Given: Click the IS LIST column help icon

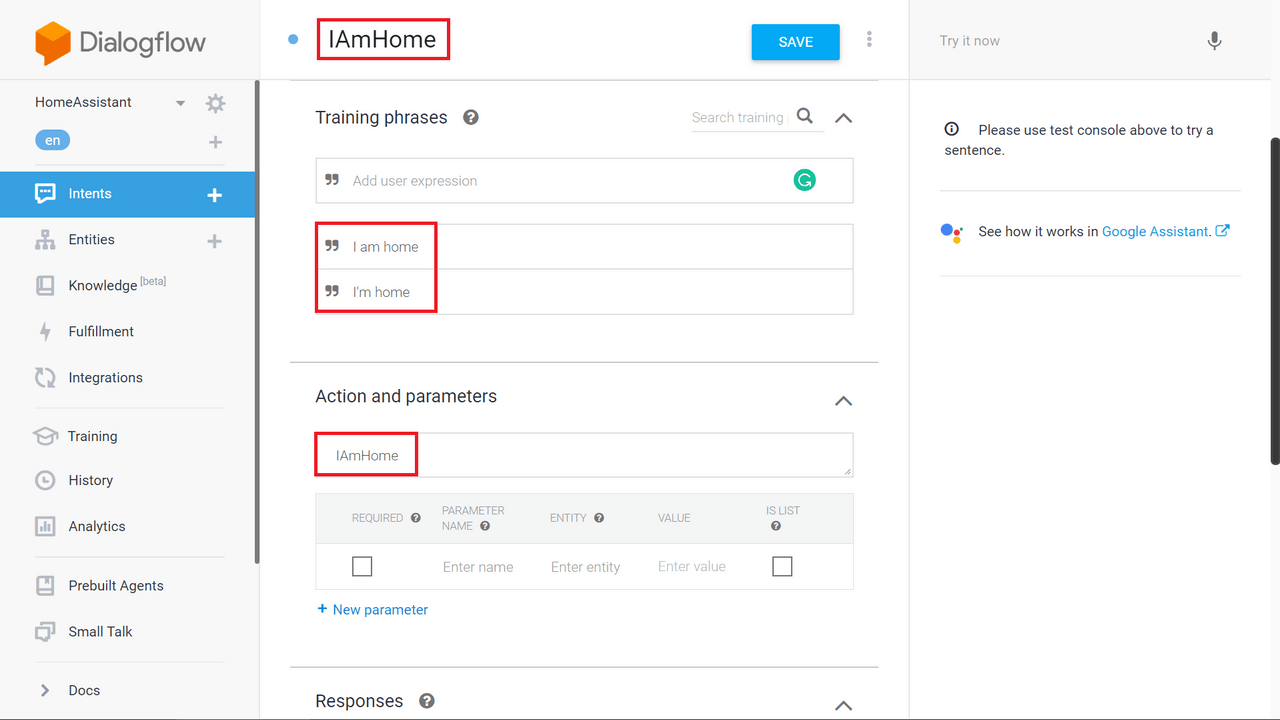Looking at the screenshot, I should click(776, 526).
